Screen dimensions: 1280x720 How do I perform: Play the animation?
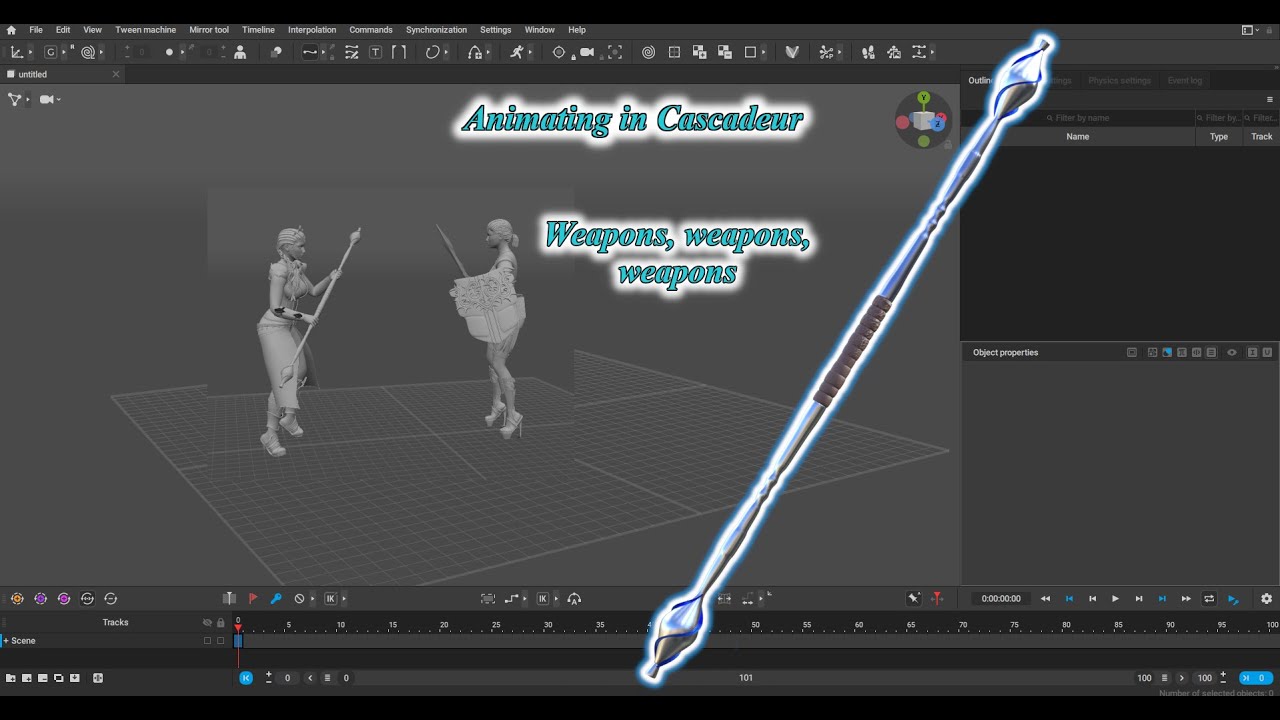[x=1115, y=599]
